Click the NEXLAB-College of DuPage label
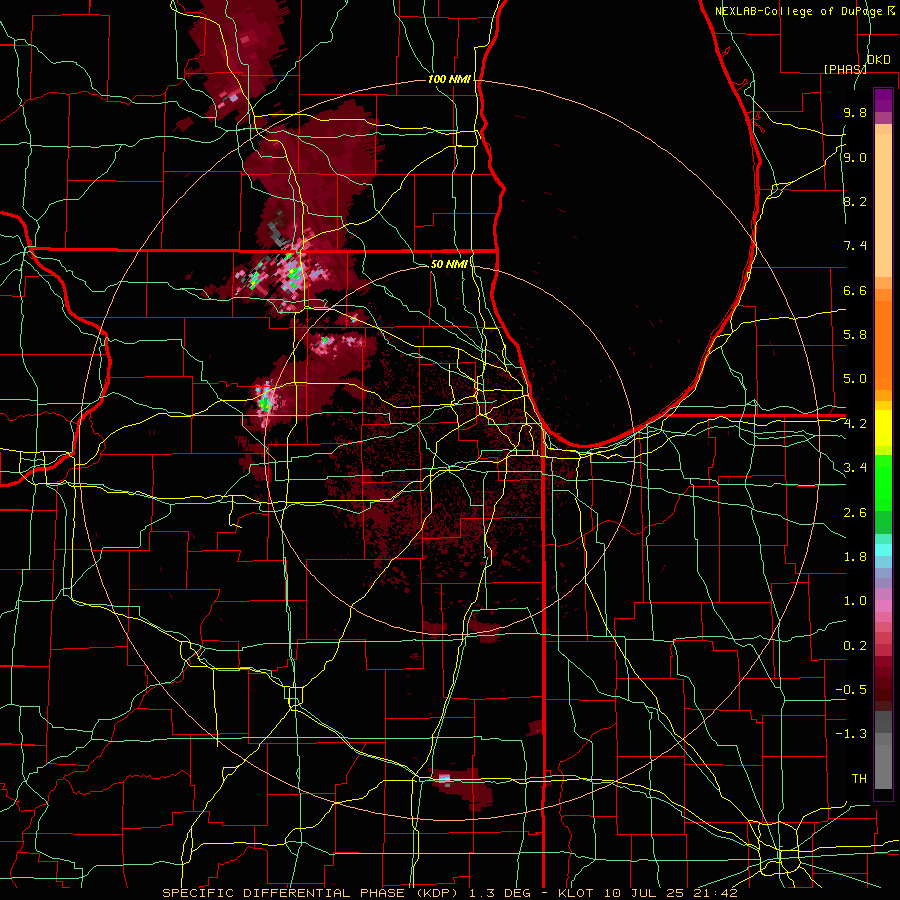 pyautogui.click(x=798, y=11)
